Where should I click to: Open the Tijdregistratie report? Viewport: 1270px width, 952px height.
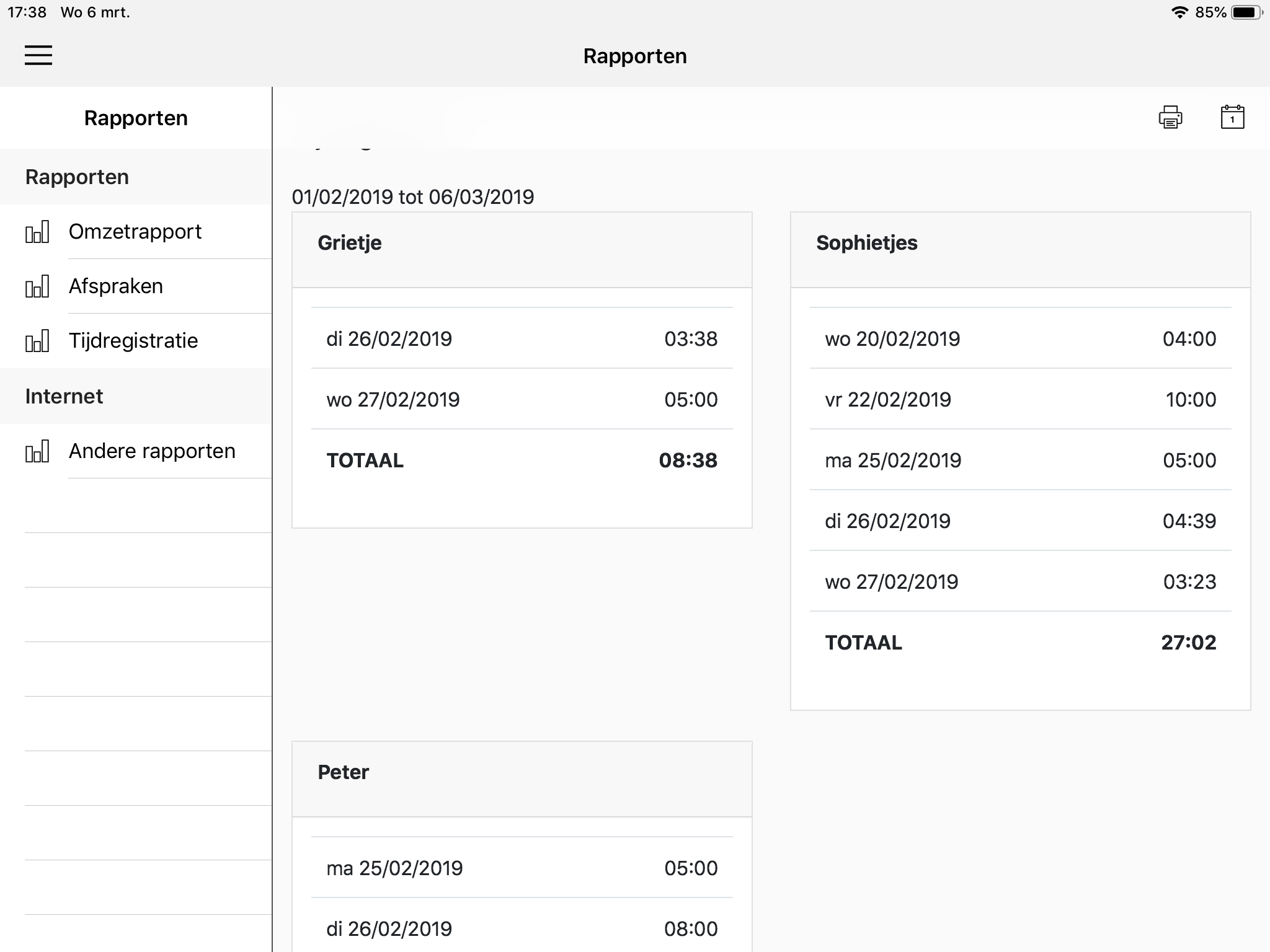pos(133,341)
